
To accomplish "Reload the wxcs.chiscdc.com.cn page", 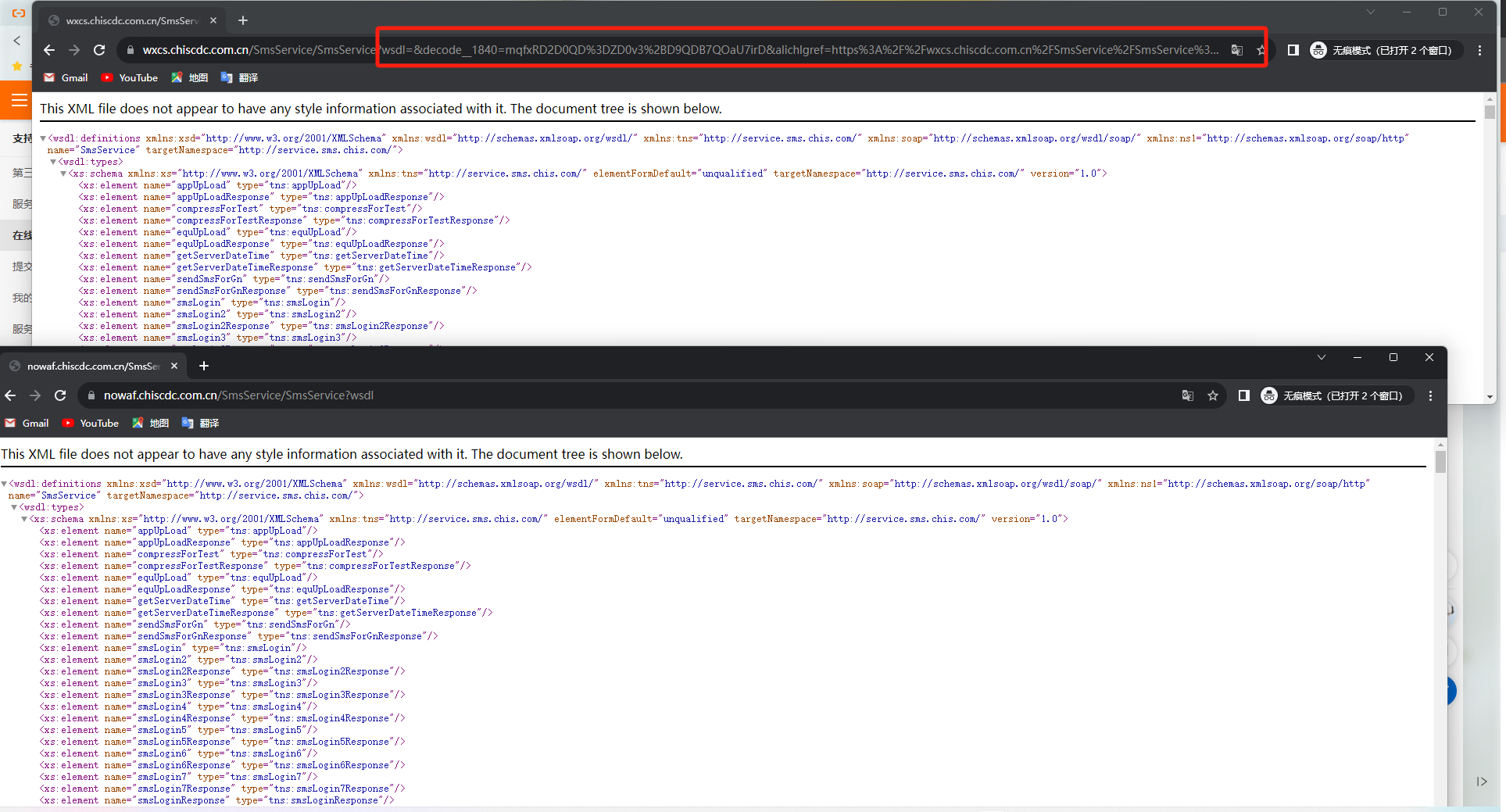I will [x=99, y=50].
